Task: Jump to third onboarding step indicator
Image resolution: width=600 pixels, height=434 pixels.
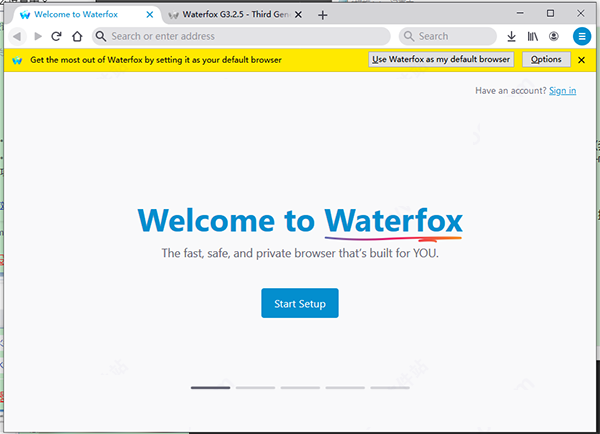Action: tap(300, 388)
